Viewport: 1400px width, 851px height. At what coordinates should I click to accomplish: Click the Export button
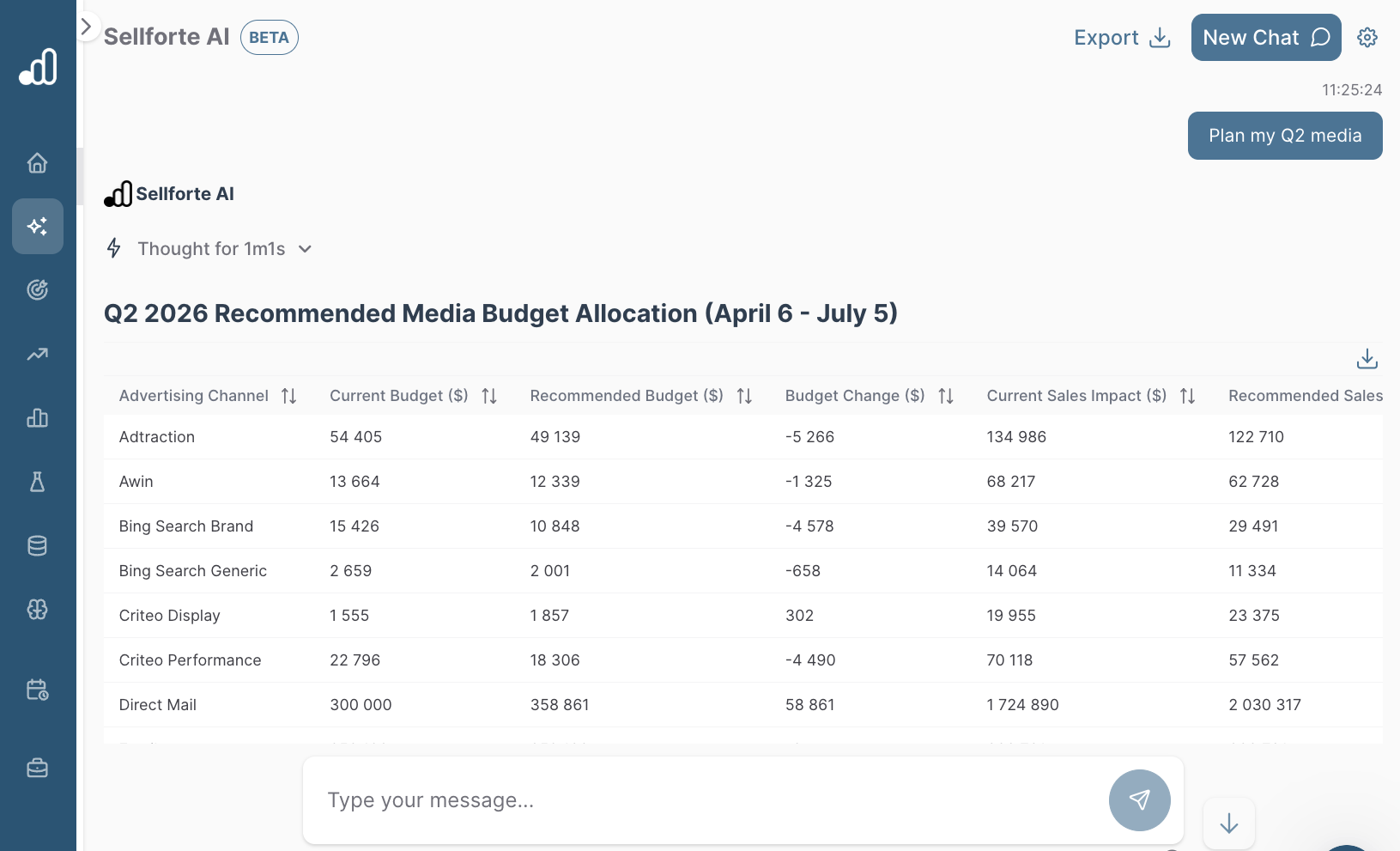[1121, 38]
